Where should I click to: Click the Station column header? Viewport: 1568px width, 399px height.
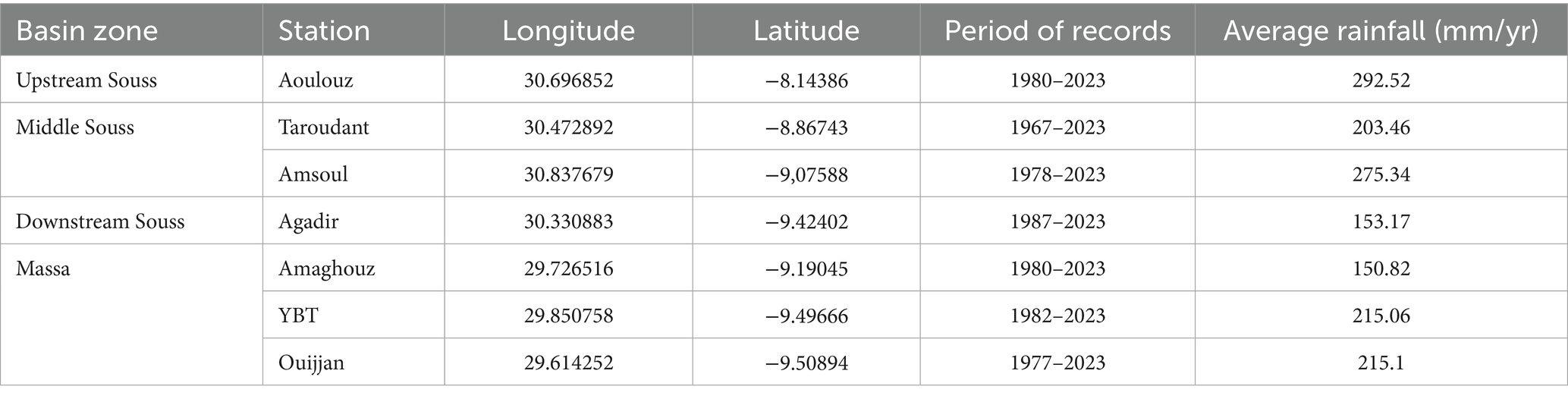(x=324, y=30)
